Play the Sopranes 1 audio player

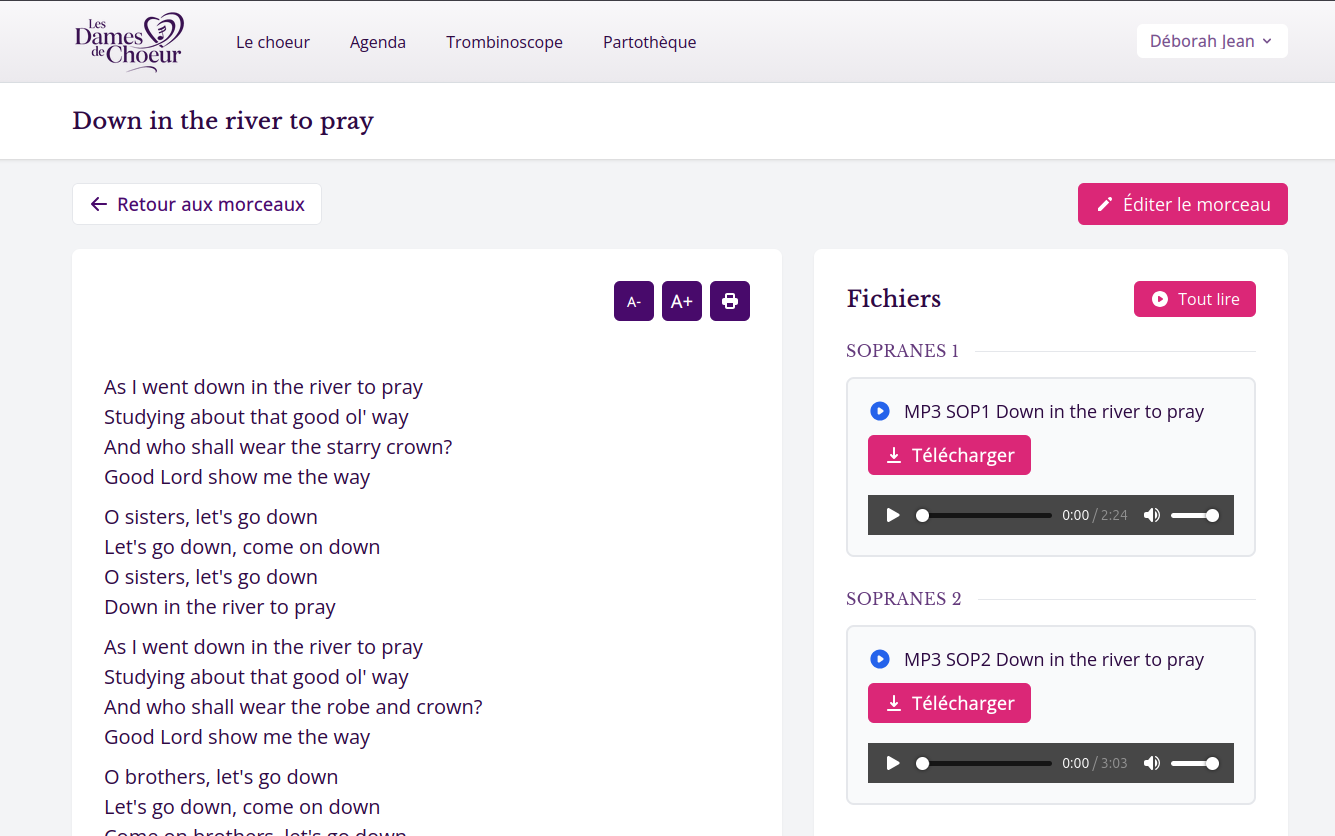893,515
